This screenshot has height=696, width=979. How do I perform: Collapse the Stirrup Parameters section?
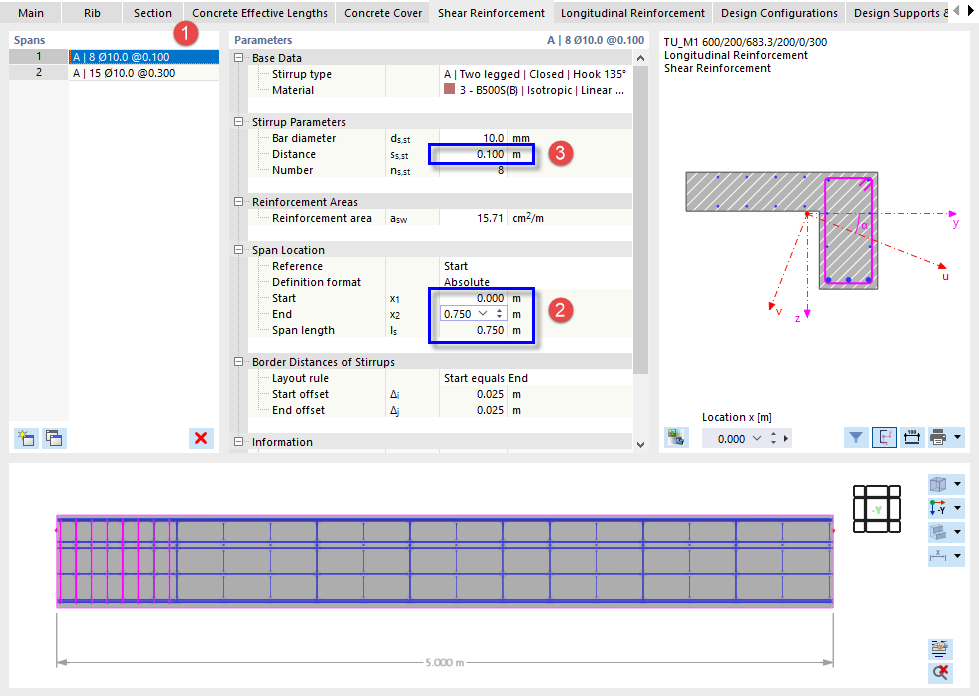click(237, 121)
